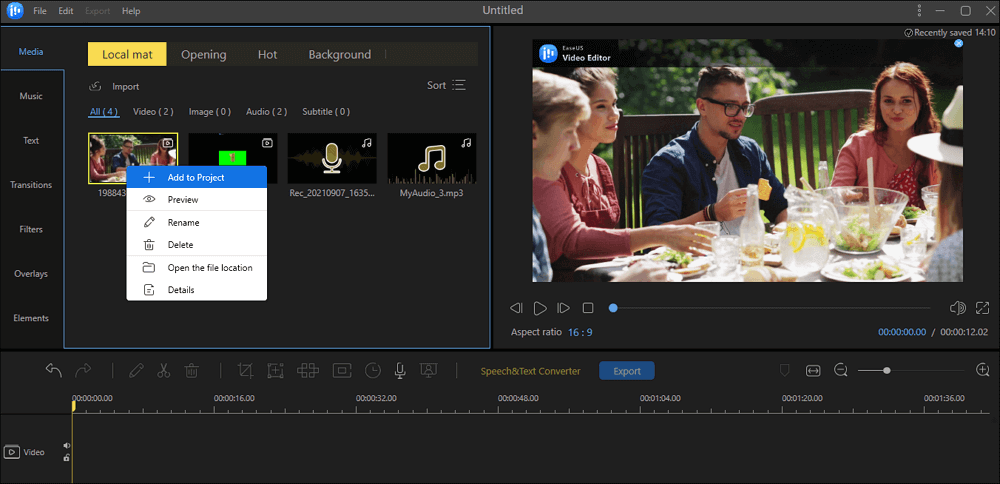Click the blue Export button
The height and width of the screenshot is (484, 1000).
point(627,371)
